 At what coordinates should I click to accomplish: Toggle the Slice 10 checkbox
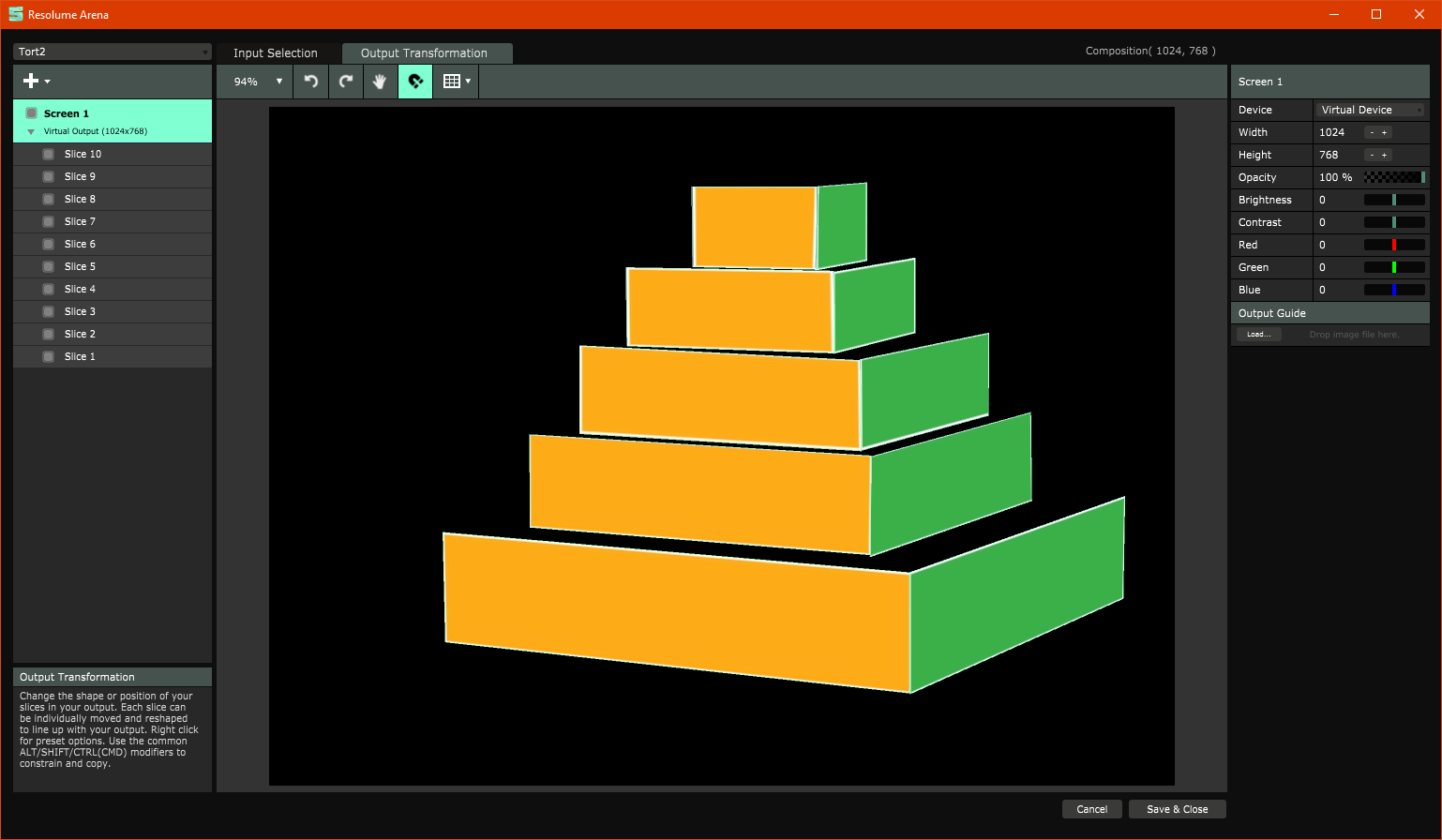coord(48,154)
